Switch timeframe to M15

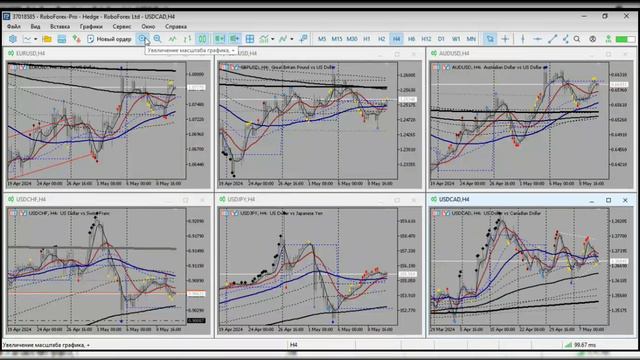pos(337,39)
